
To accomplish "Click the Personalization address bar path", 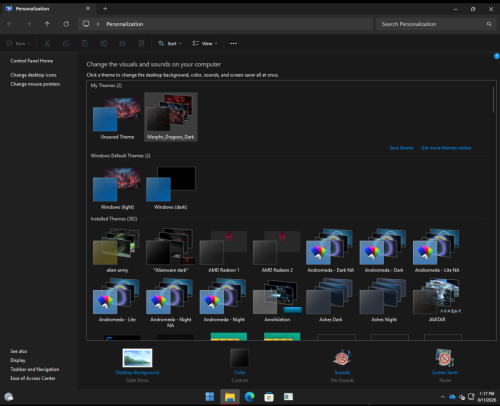I will tap(125, 24).
